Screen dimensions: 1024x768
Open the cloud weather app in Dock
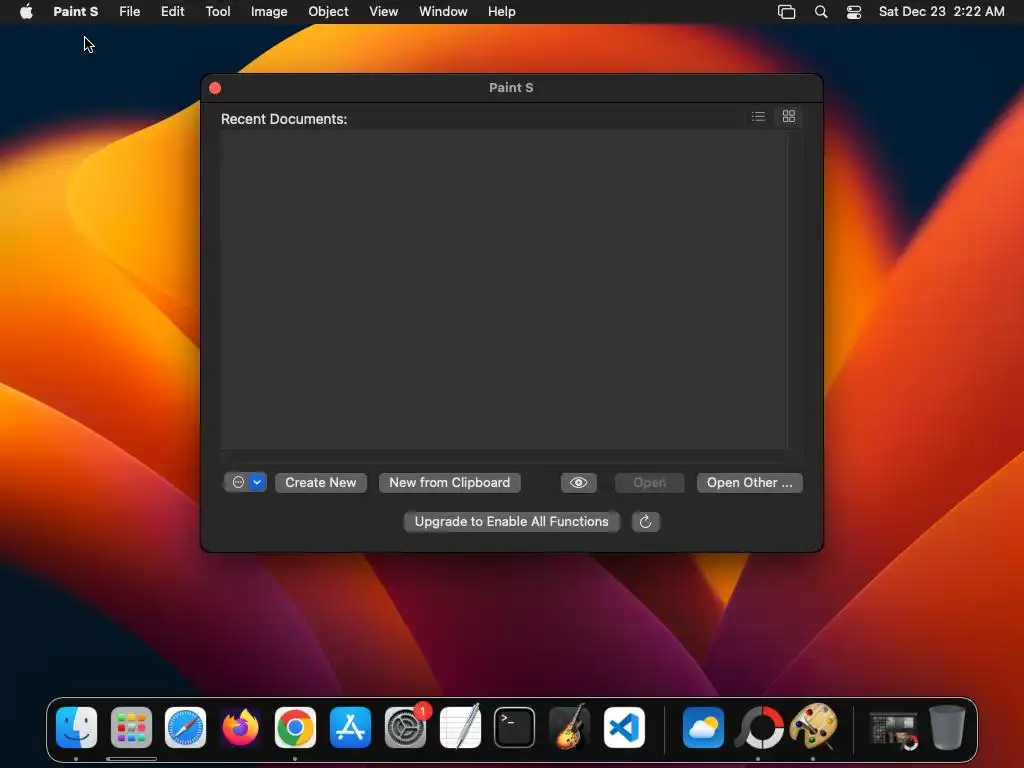click(703, 728)
